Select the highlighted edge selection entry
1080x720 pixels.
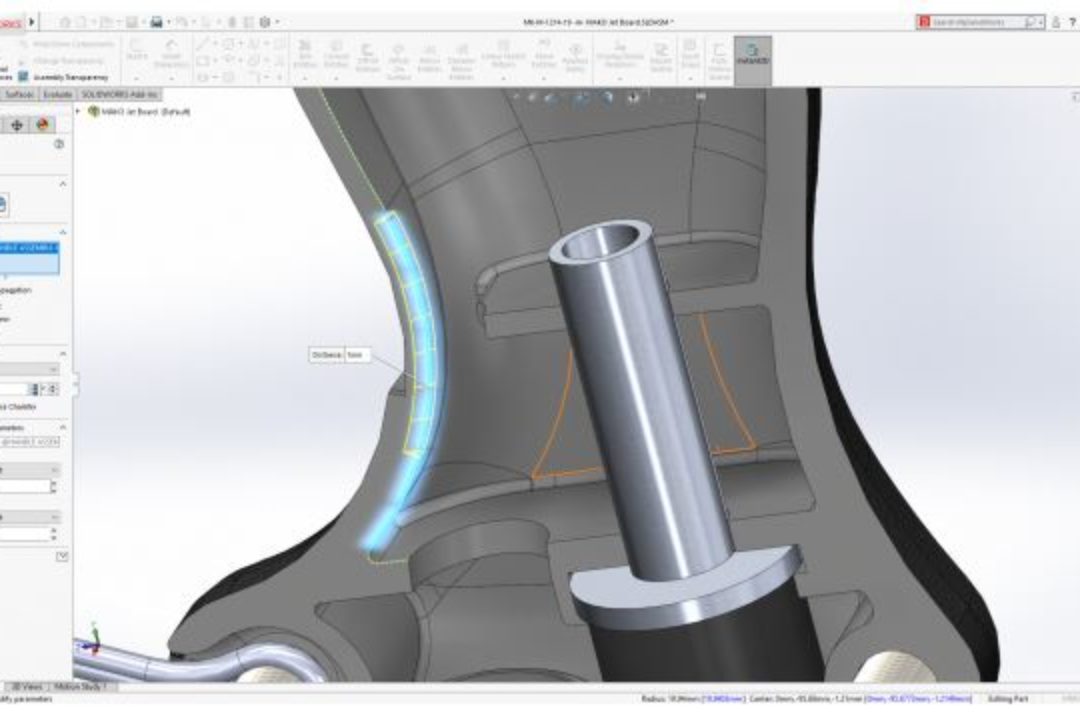click(x=29, y=247)
